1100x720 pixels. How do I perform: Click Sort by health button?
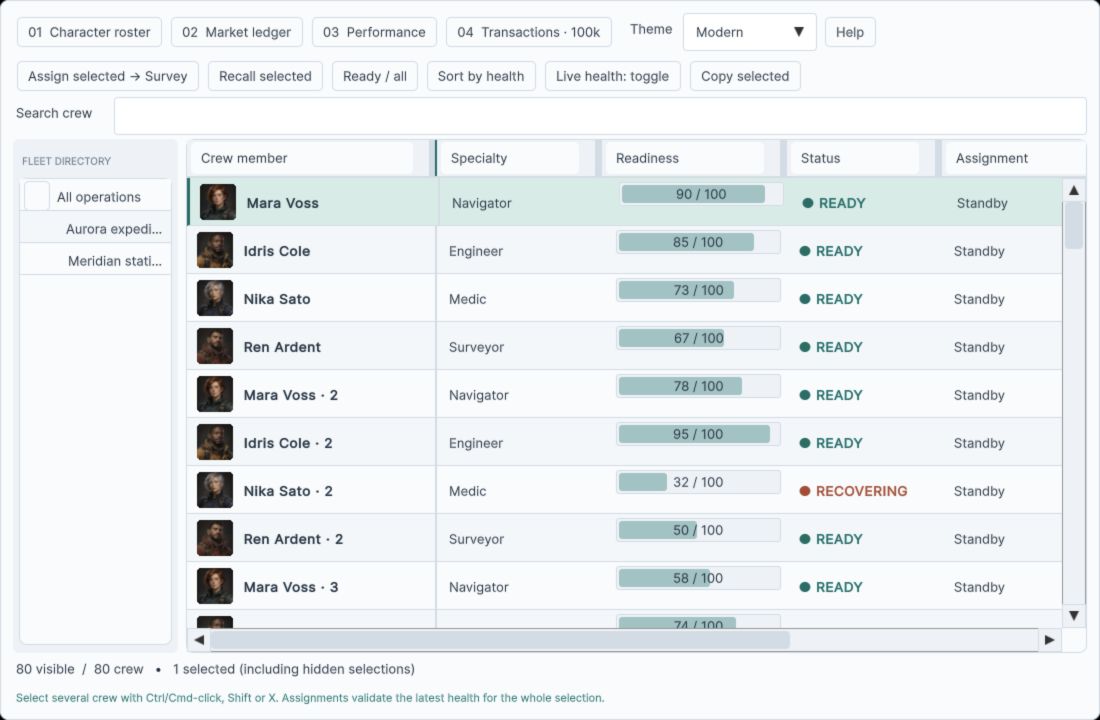[x=481, y=76]
